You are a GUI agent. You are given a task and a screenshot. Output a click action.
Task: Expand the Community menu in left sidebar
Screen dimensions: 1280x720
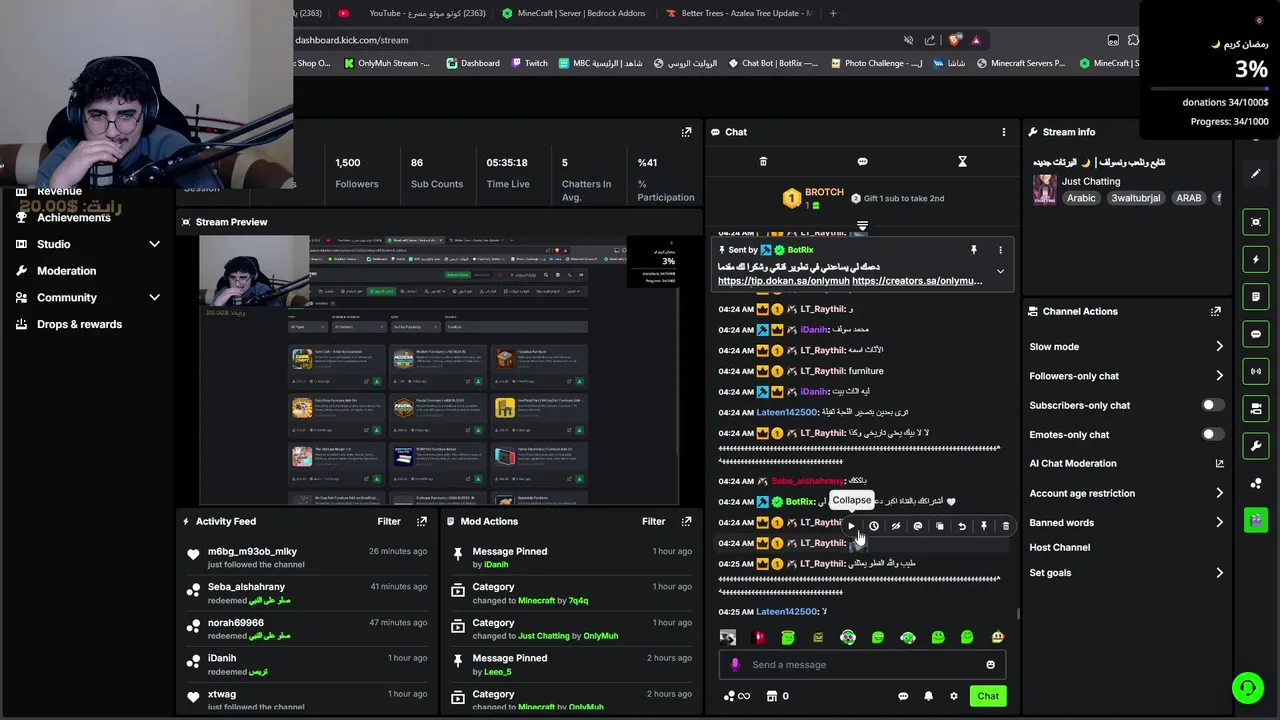click(x=154, y=297)
